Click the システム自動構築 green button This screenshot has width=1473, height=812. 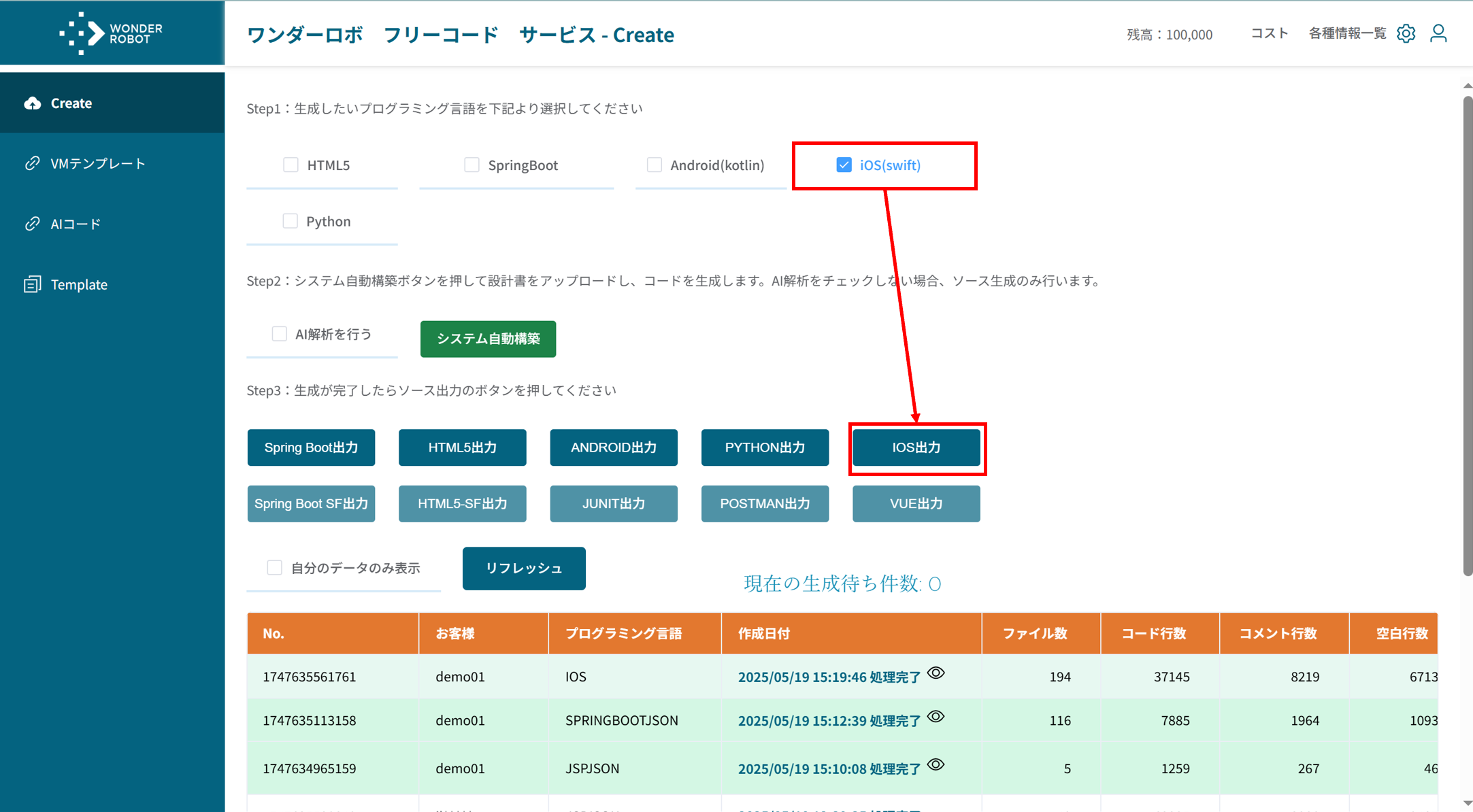point(488,339)
